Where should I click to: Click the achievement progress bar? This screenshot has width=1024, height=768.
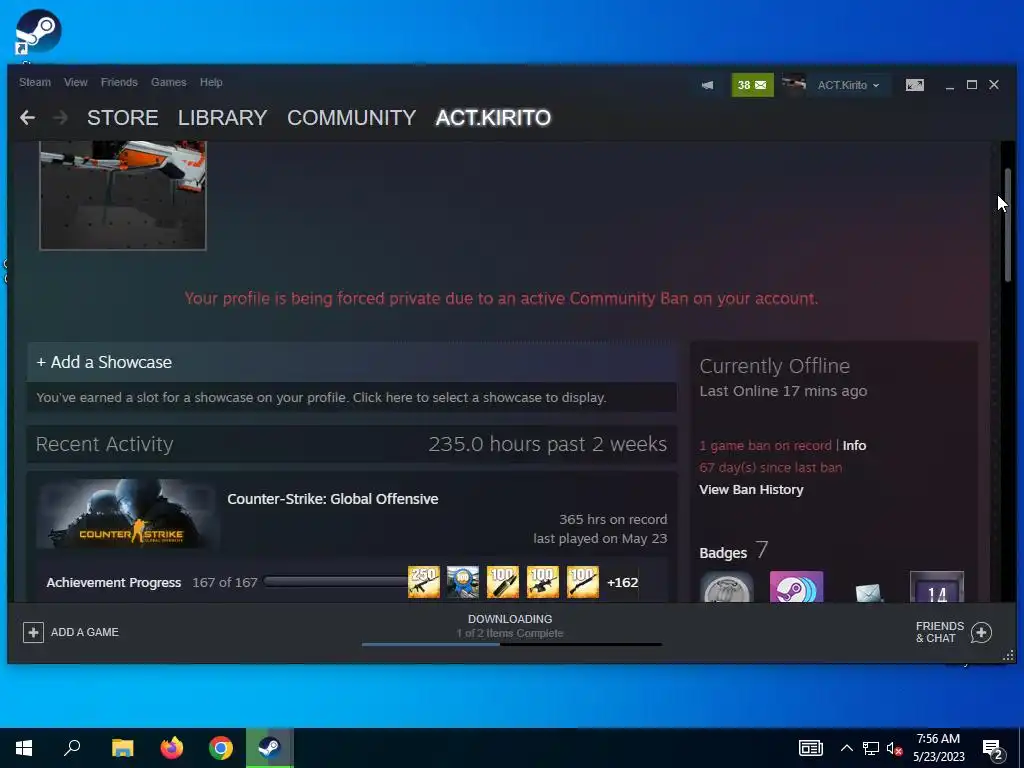click(335, 582)
